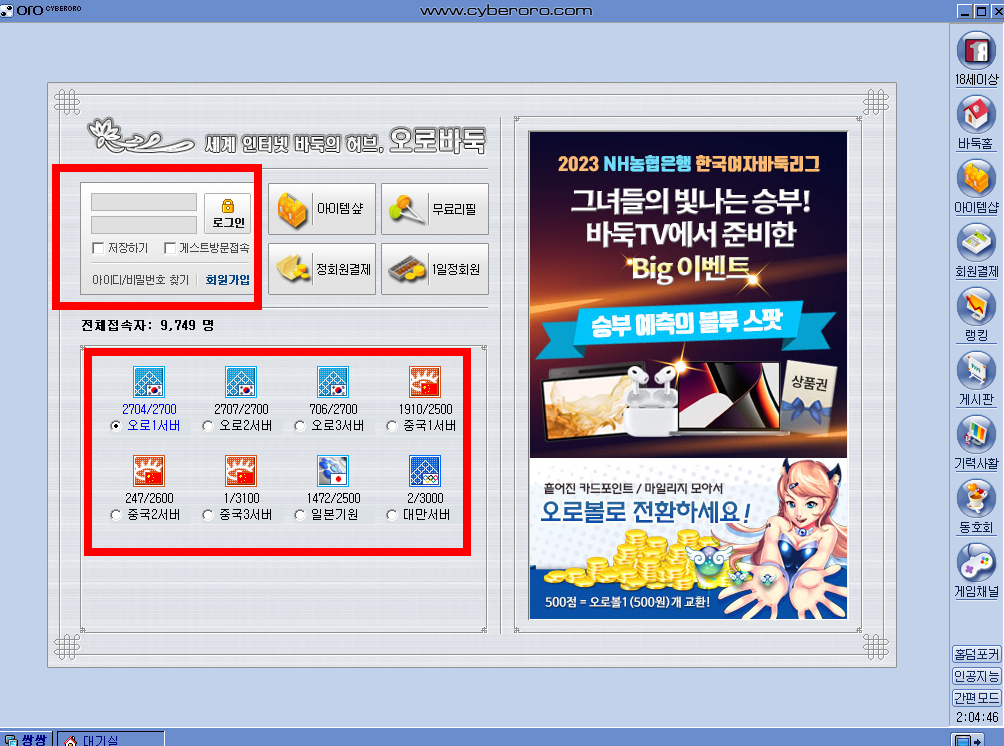The width and height of the screenshot is (1004, 746).
Task: Open the 회원결제 sidebar icon
Action: [976, 243]
